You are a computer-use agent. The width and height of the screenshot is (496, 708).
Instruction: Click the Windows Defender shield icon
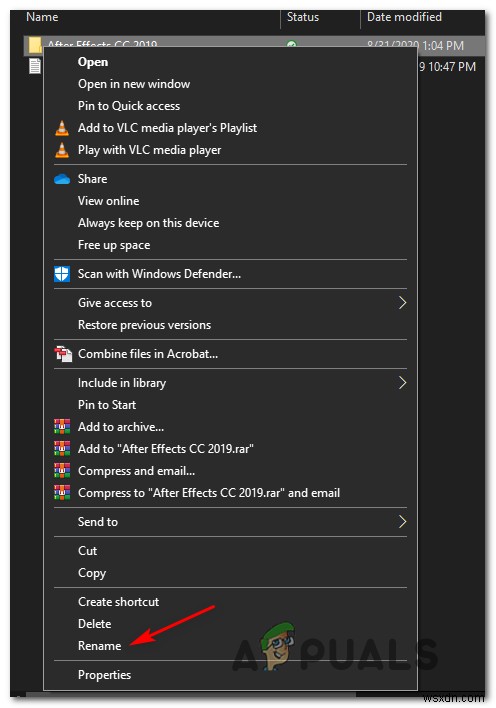coord(62,274)
